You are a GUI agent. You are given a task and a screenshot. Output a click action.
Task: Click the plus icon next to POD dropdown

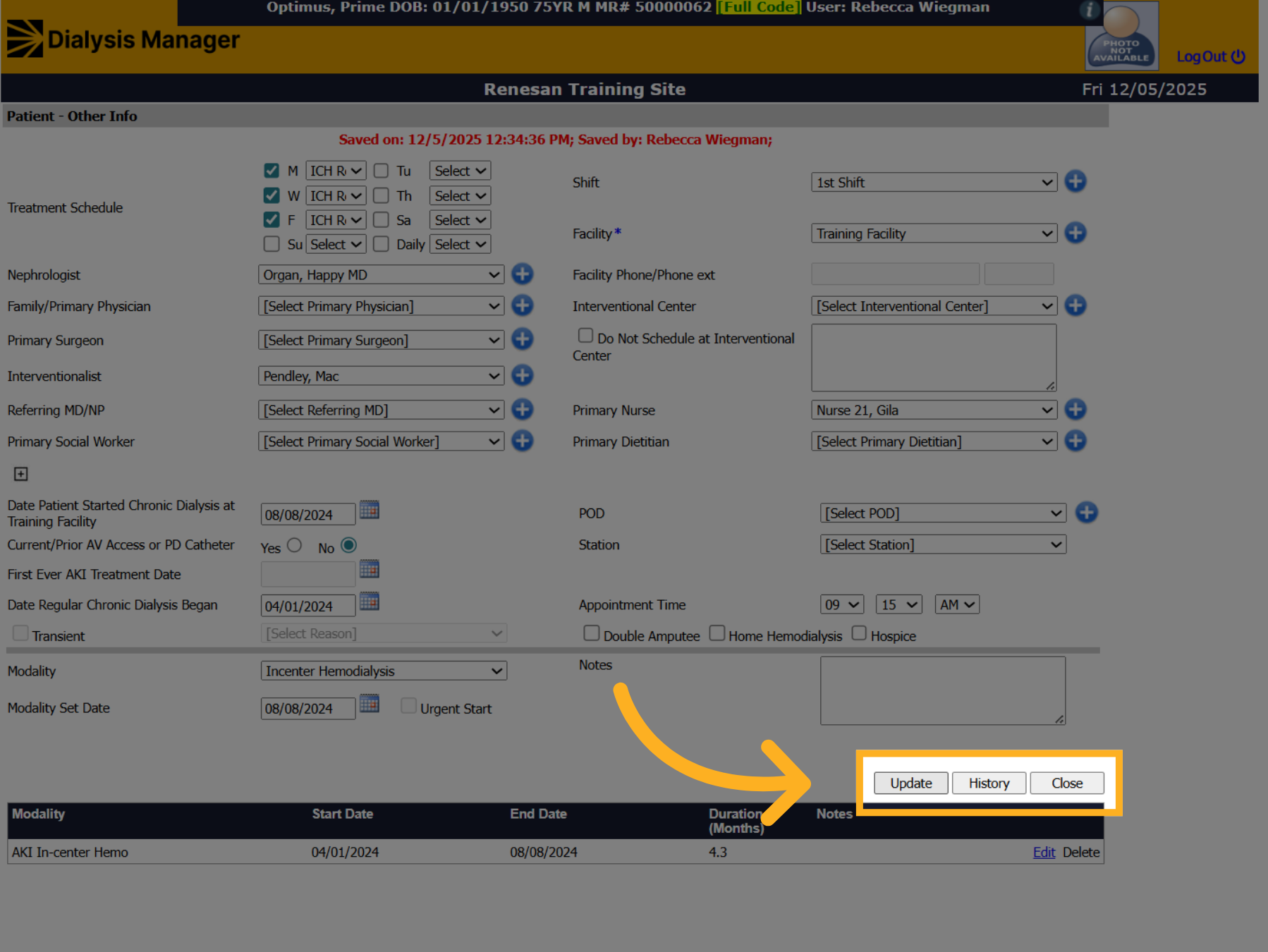pyautogui.click(x=1086, y=513)
